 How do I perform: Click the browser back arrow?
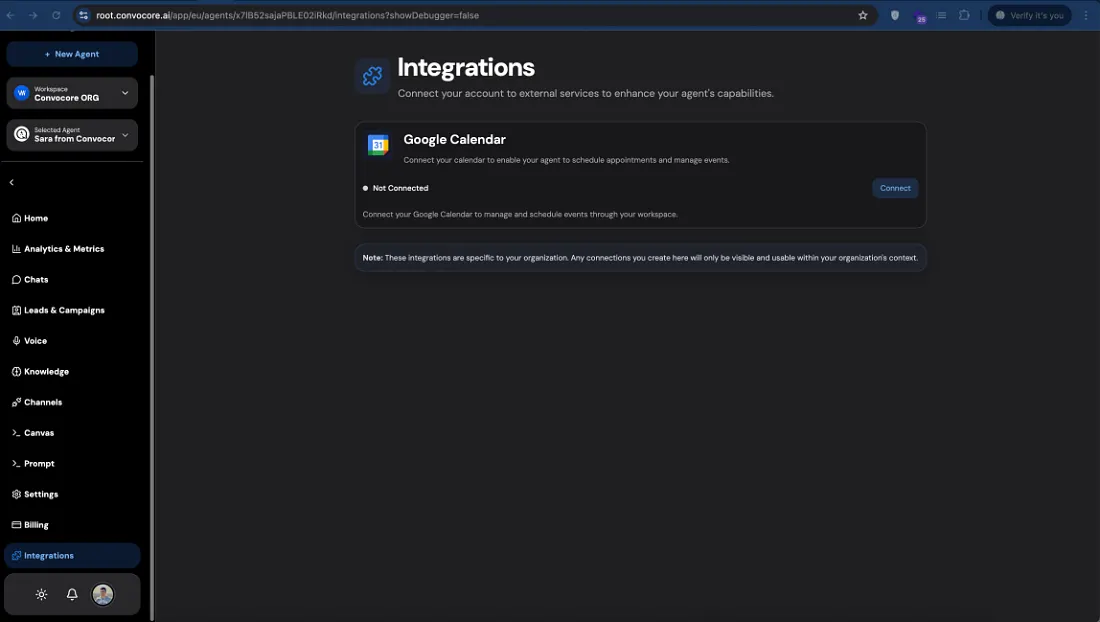tap(11, 15)
